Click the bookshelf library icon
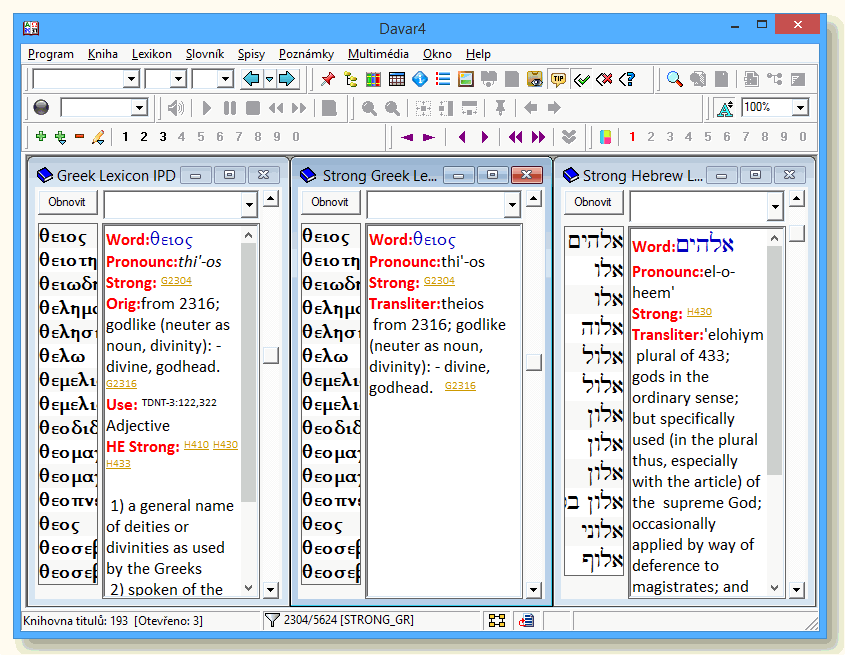The image size is (845, 655). point(373,79)
